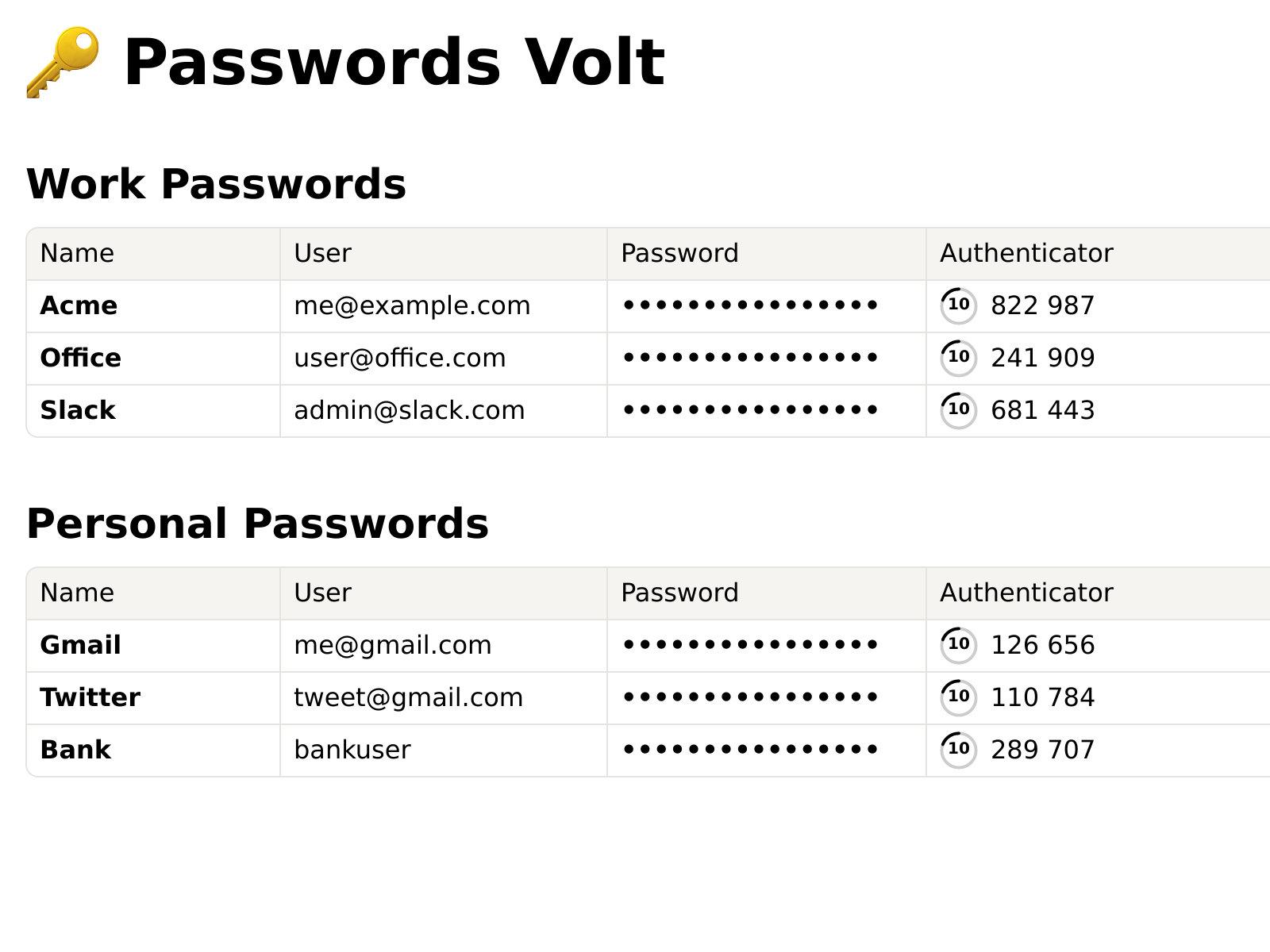
Task: Click the Bank authenticator countdown timer icon
Action: click(x=958, y=750)
